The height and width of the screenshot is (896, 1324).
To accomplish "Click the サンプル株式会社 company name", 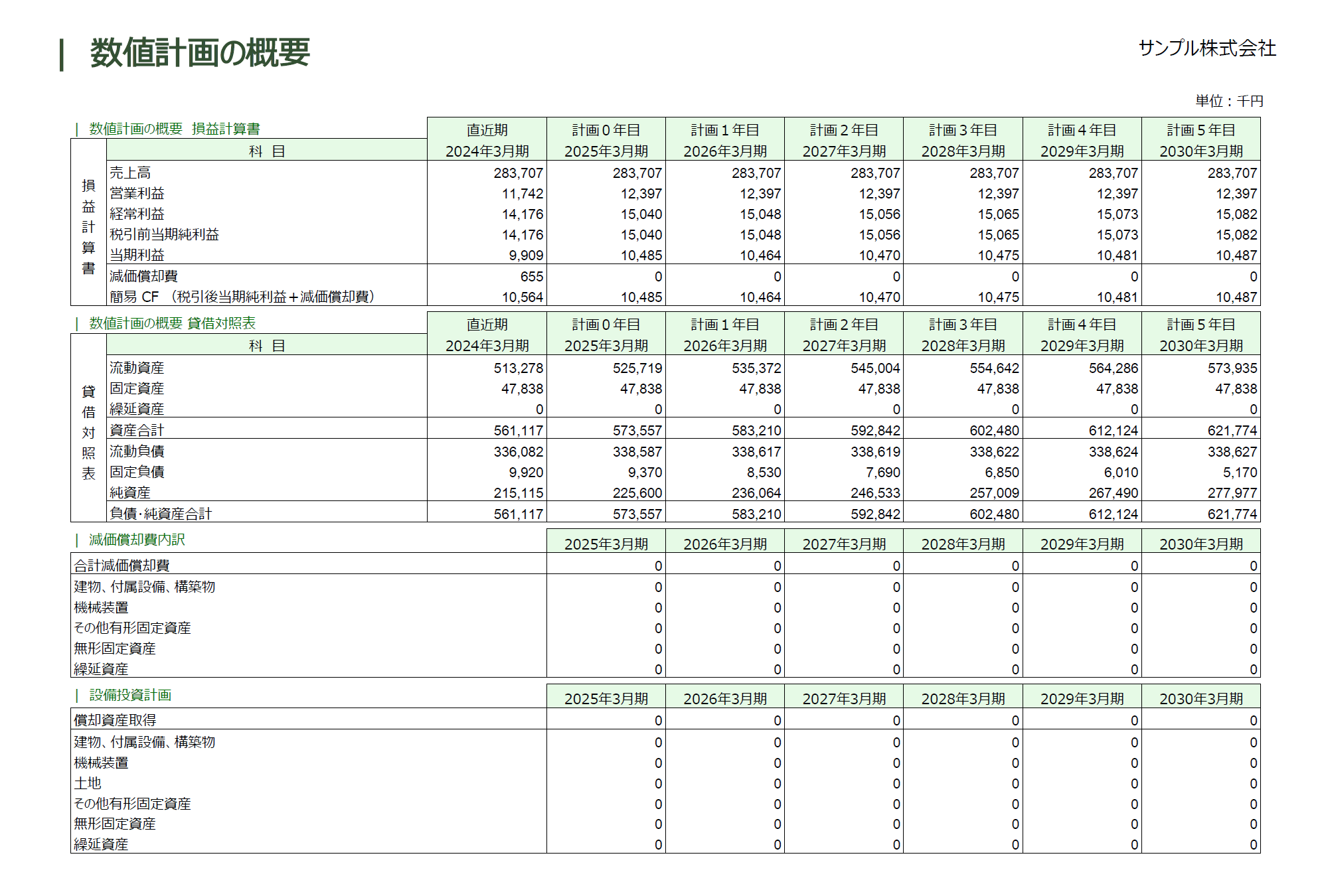I will coord(1206,48).
